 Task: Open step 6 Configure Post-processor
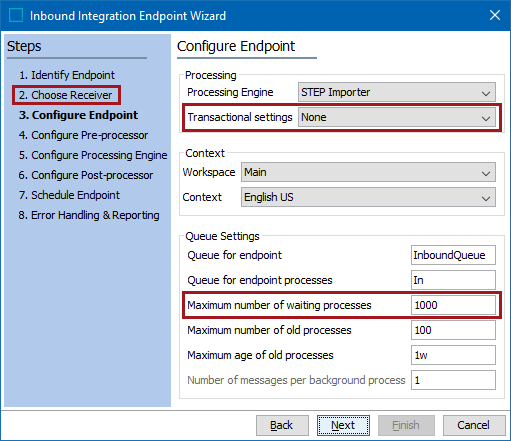pos(86,175)
